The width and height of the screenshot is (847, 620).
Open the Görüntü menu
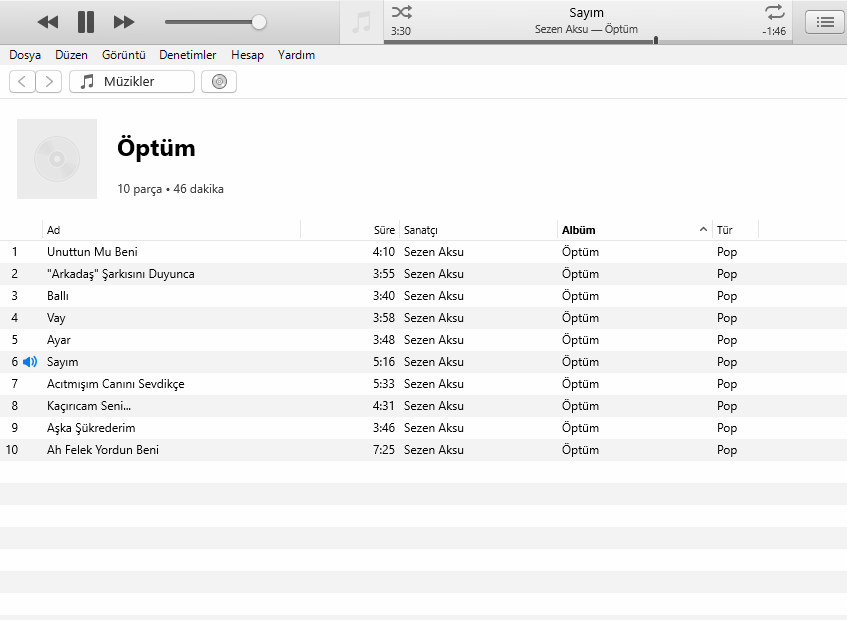tap(124, 55)
